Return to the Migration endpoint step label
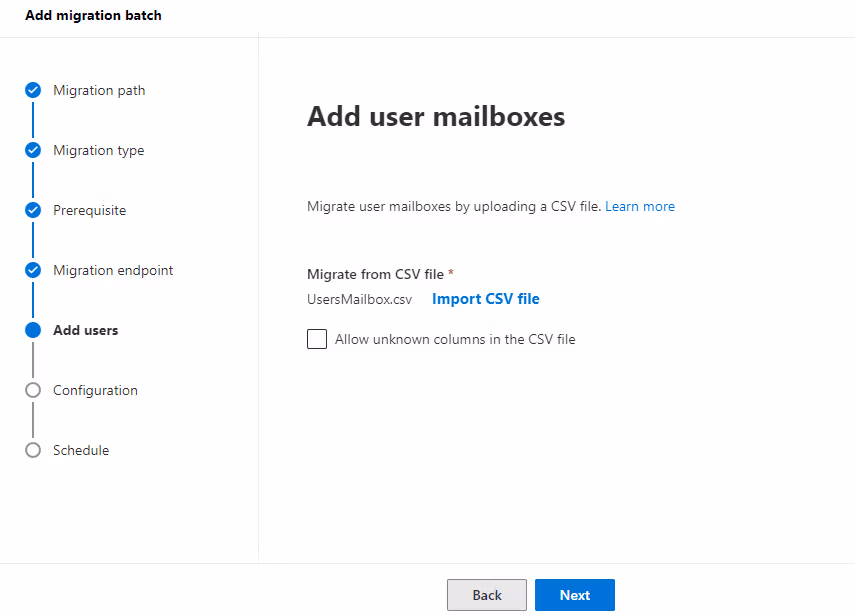 click(x=113, y=270)
